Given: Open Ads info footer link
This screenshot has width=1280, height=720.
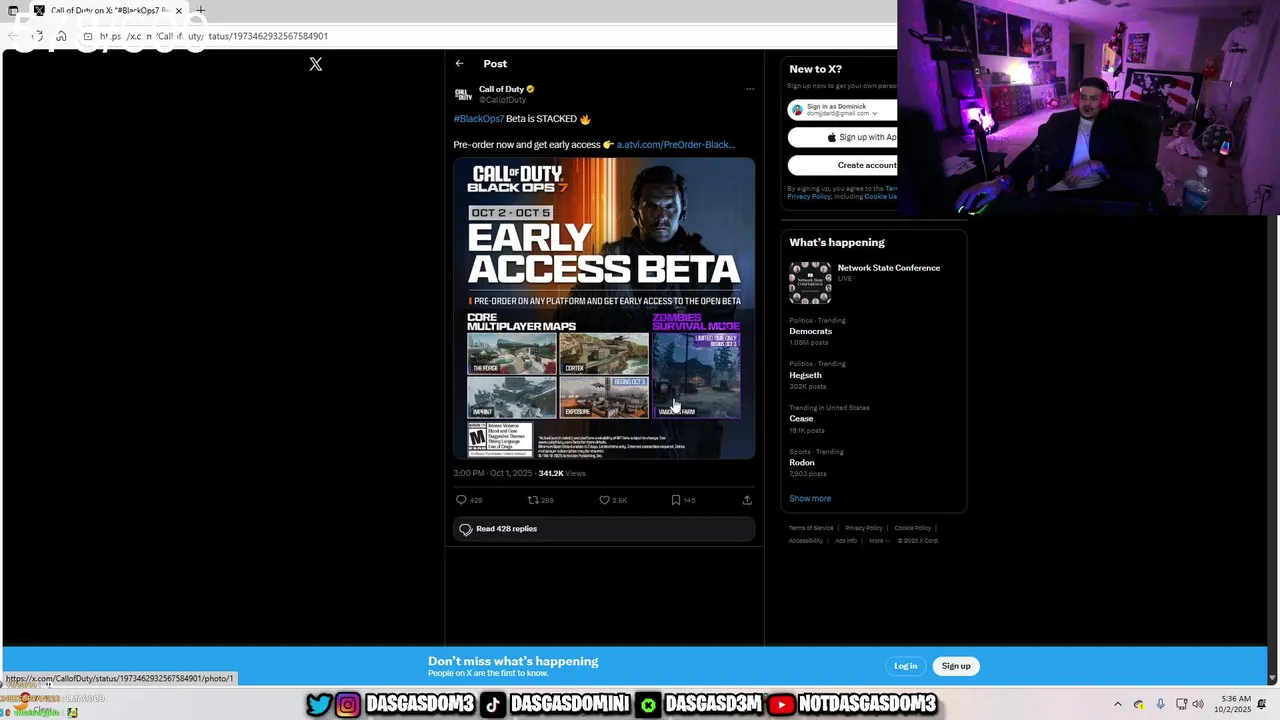Looking at the screenshot, I should (x=846, y=541).
